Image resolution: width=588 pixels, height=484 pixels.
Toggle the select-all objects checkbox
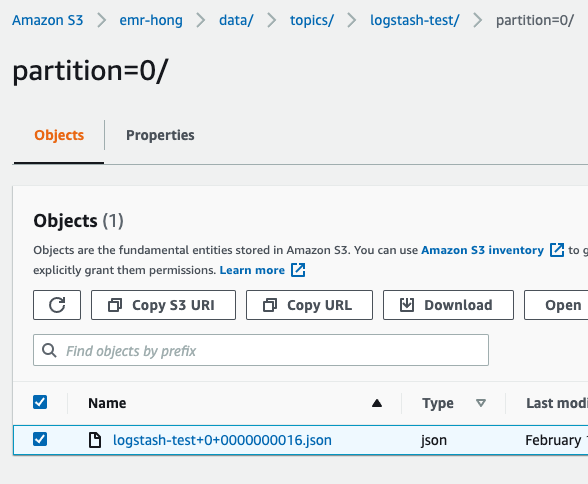click(40, 402)
